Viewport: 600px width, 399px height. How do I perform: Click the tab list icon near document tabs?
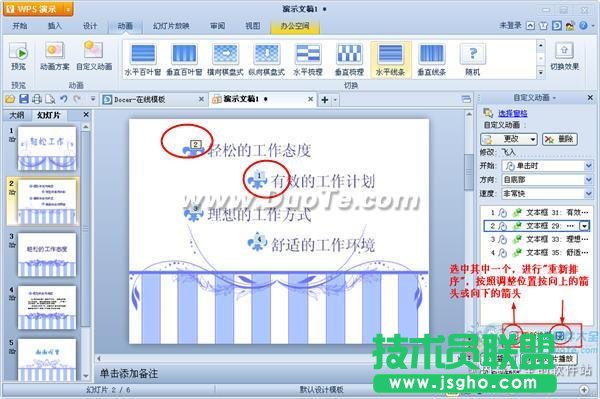[466, 99]
